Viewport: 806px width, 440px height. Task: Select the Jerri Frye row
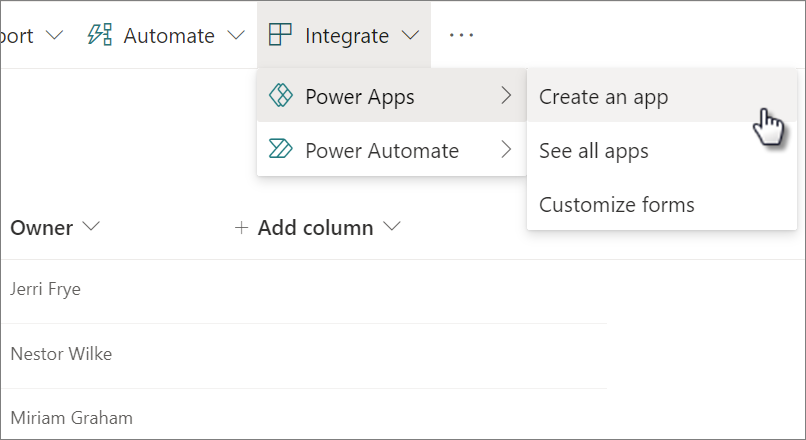coord(46,289)
